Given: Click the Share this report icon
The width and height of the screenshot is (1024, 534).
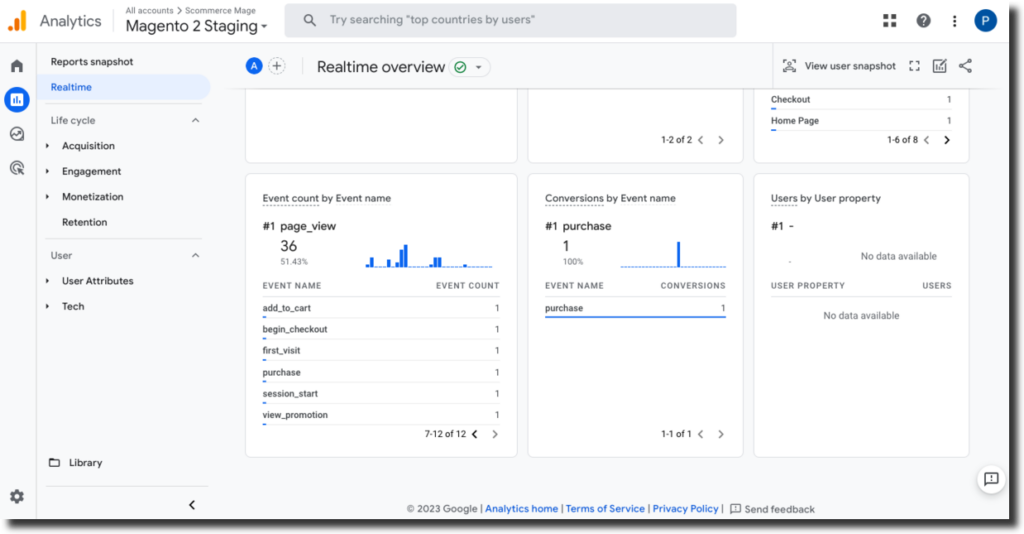Looking at the screenshot, I should click(x=965, y=66).
